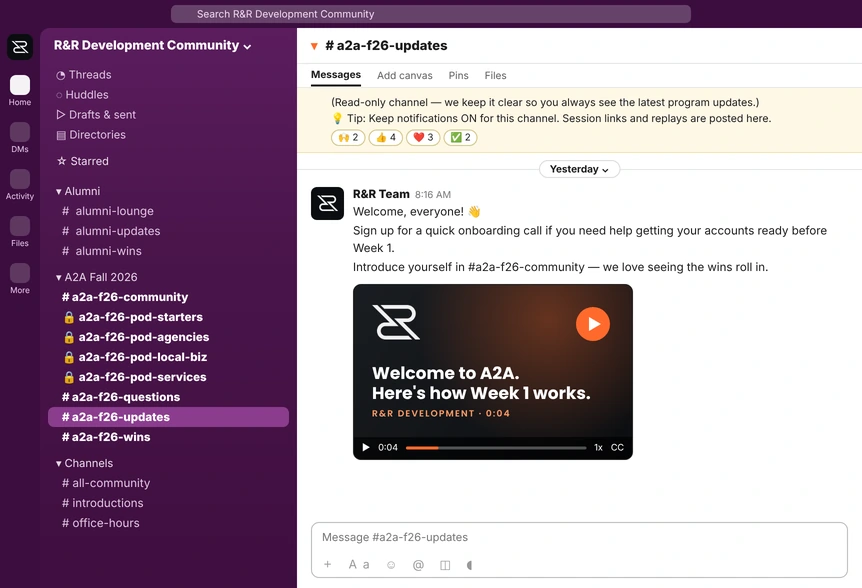Open Threads in the sidebar

click(x=84, y=75)
